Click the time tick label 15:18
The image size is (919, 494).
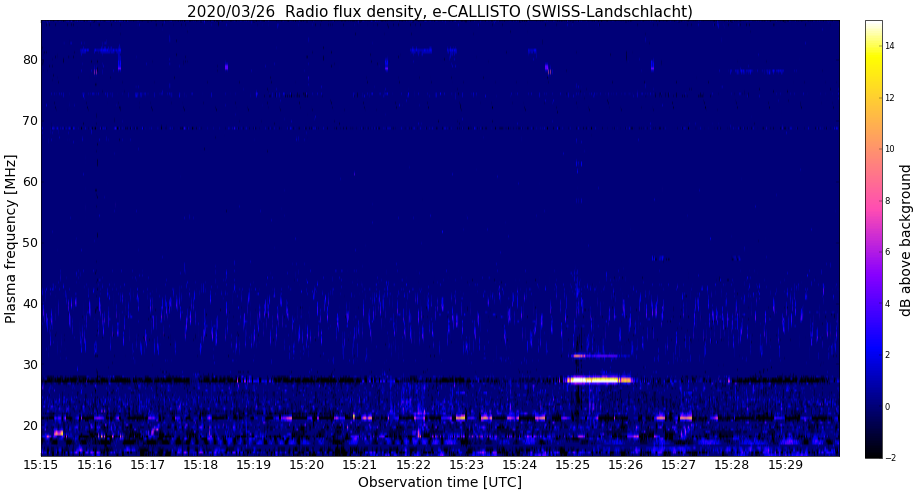(200, 465)
